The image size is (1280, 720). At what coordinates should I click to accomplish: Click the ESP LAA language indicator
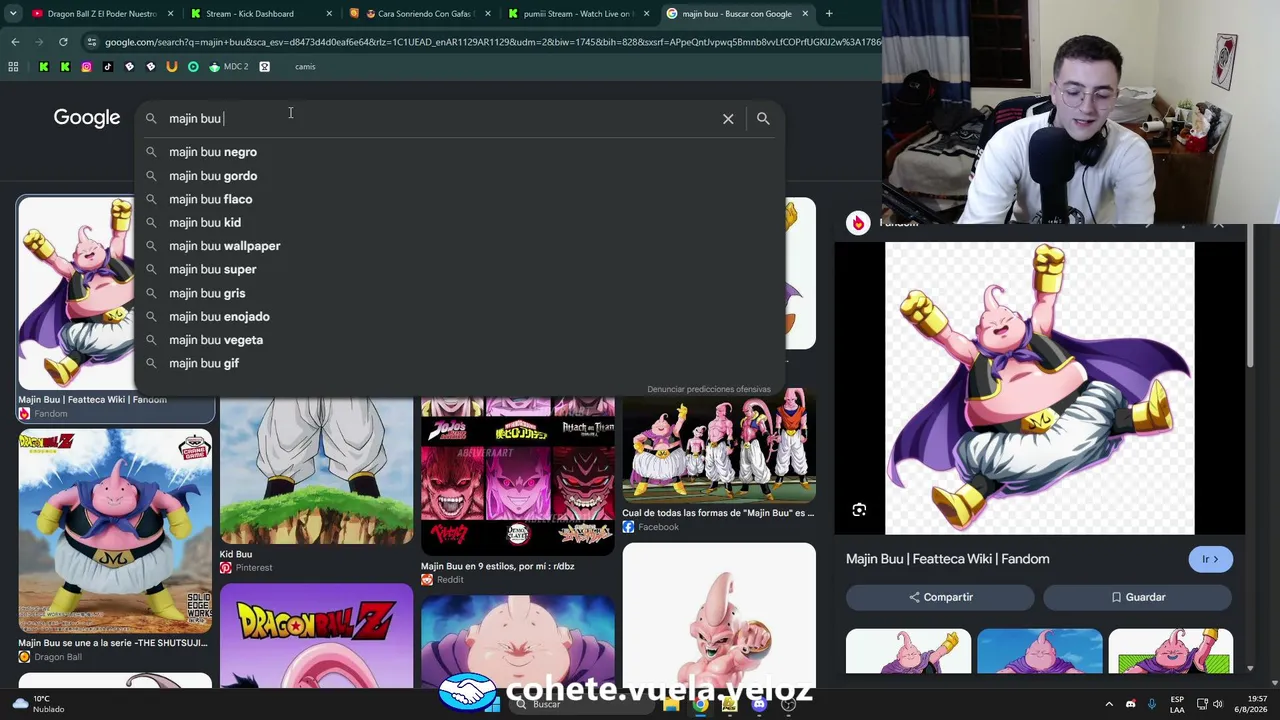1177,704
